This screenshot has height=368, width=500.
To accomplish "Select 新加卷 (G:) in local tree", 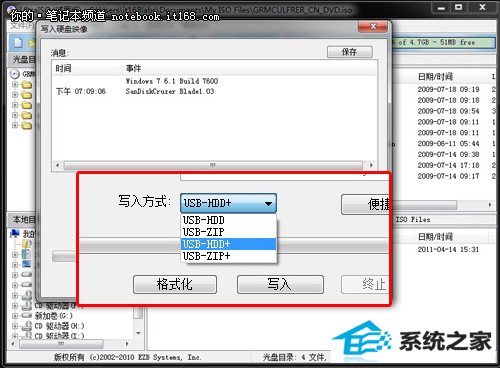I will [x=54, y=315].
